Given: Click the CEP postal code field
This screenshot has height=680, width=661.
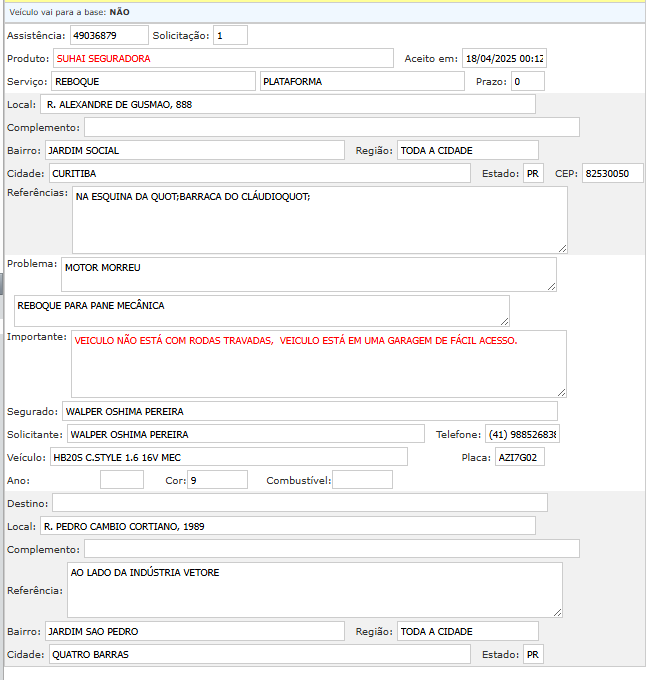Looking at the screenshot, I should point(612,173).
